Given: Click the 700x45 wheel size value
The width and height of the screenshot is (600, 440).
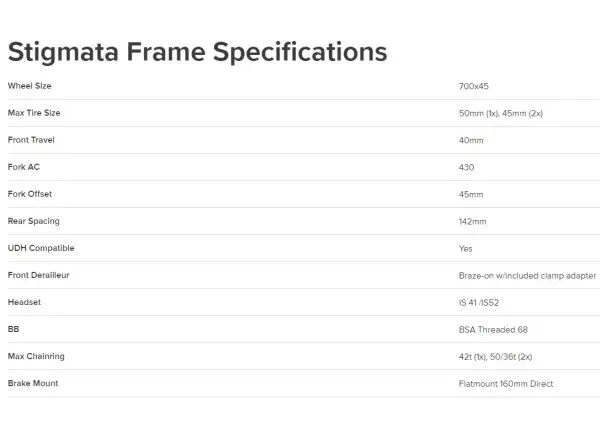Looking at the screenshot, I should tap(474, 86).
